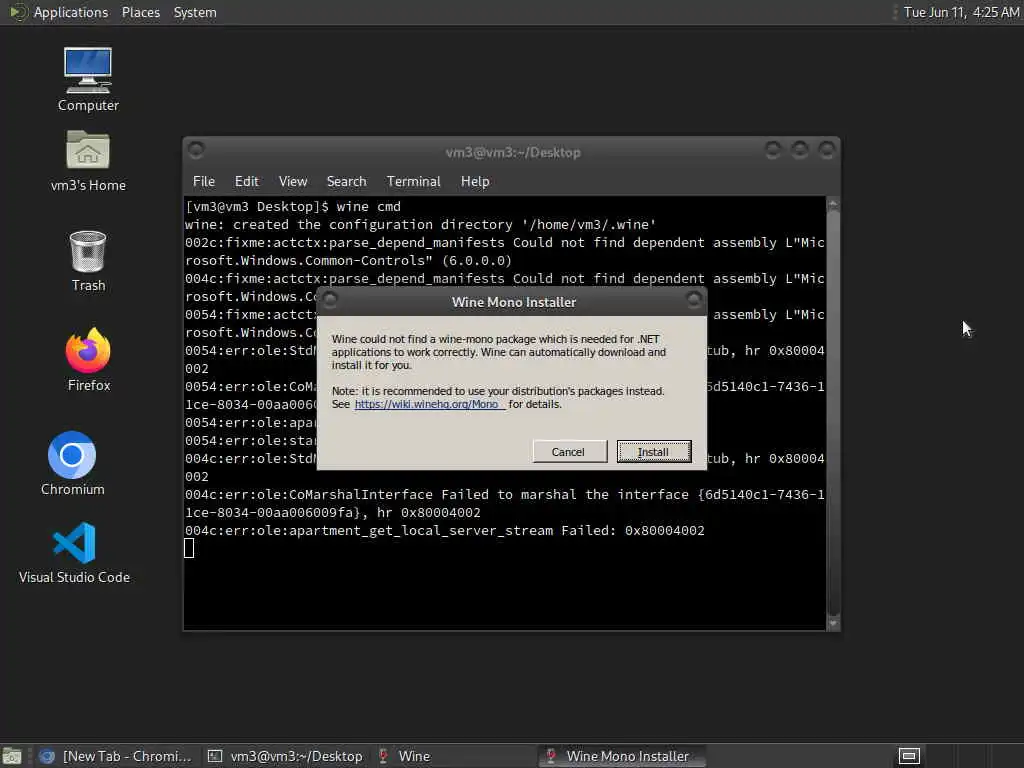The height and width of the screenshot is (768, 1024).
Task: Close the Wine Mono Installer dialog
Action: pos(694,300)
